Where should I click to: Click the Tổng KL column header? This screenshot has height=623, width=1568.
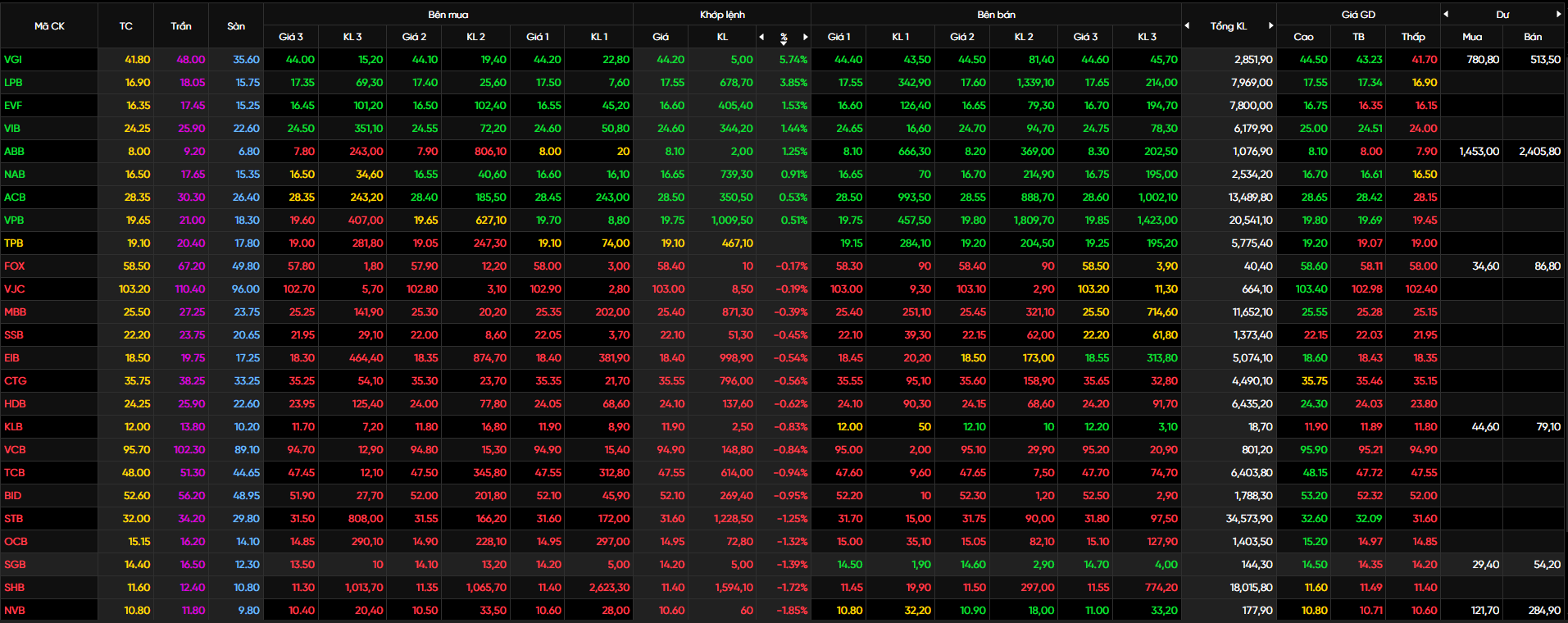(1229, 26)
